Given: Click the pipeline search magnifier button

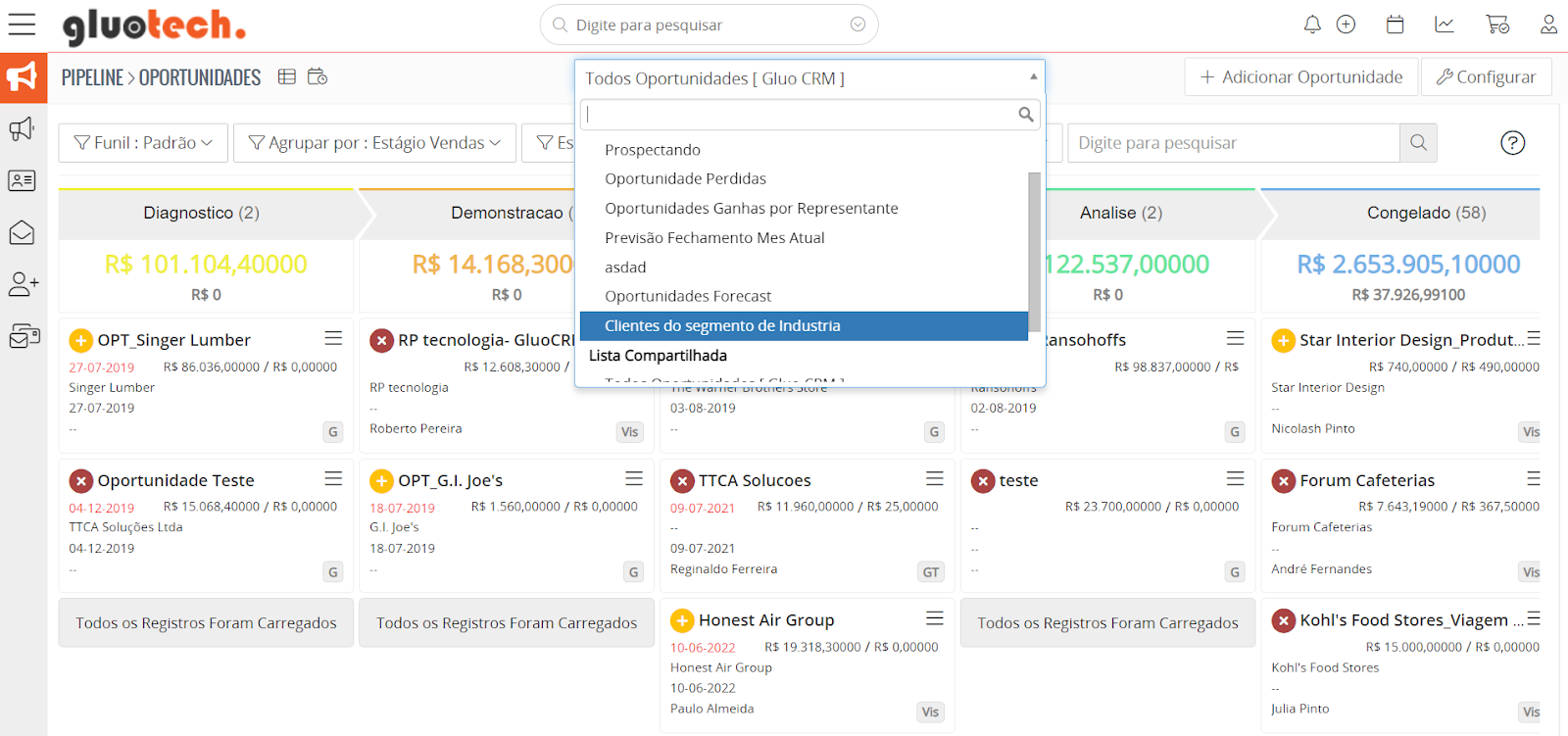Looking at the screenshot, I should [x=1418, y=143].
